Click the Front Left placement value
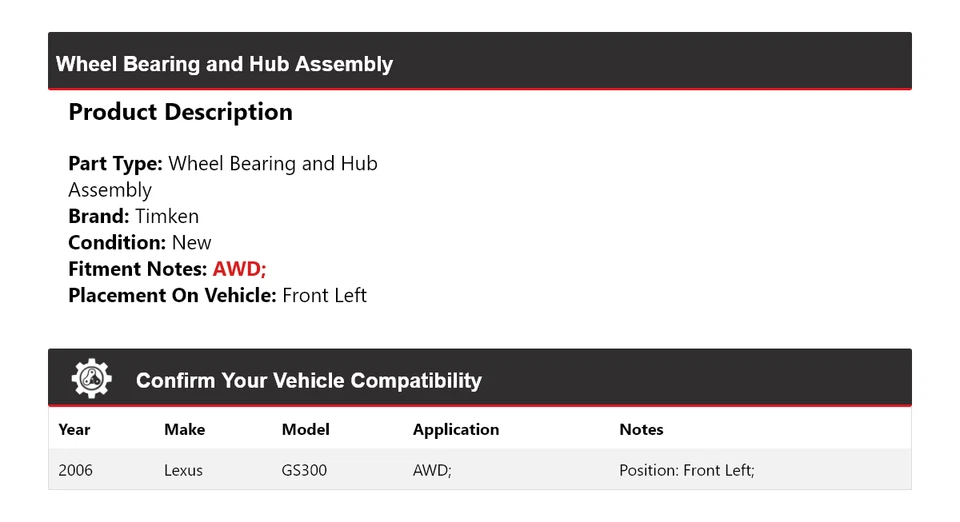 click(x=324, y=295)
